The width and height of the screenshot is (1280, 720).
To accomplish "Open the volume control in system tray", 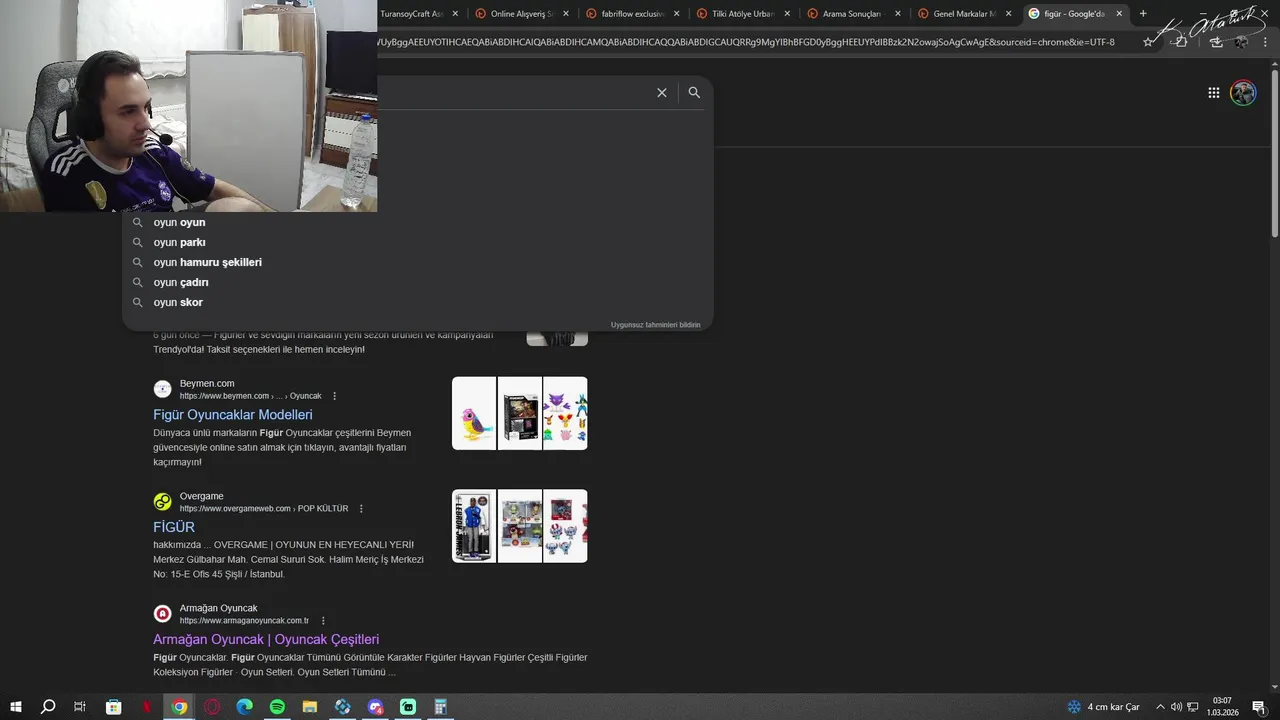I will point(1176,707).
